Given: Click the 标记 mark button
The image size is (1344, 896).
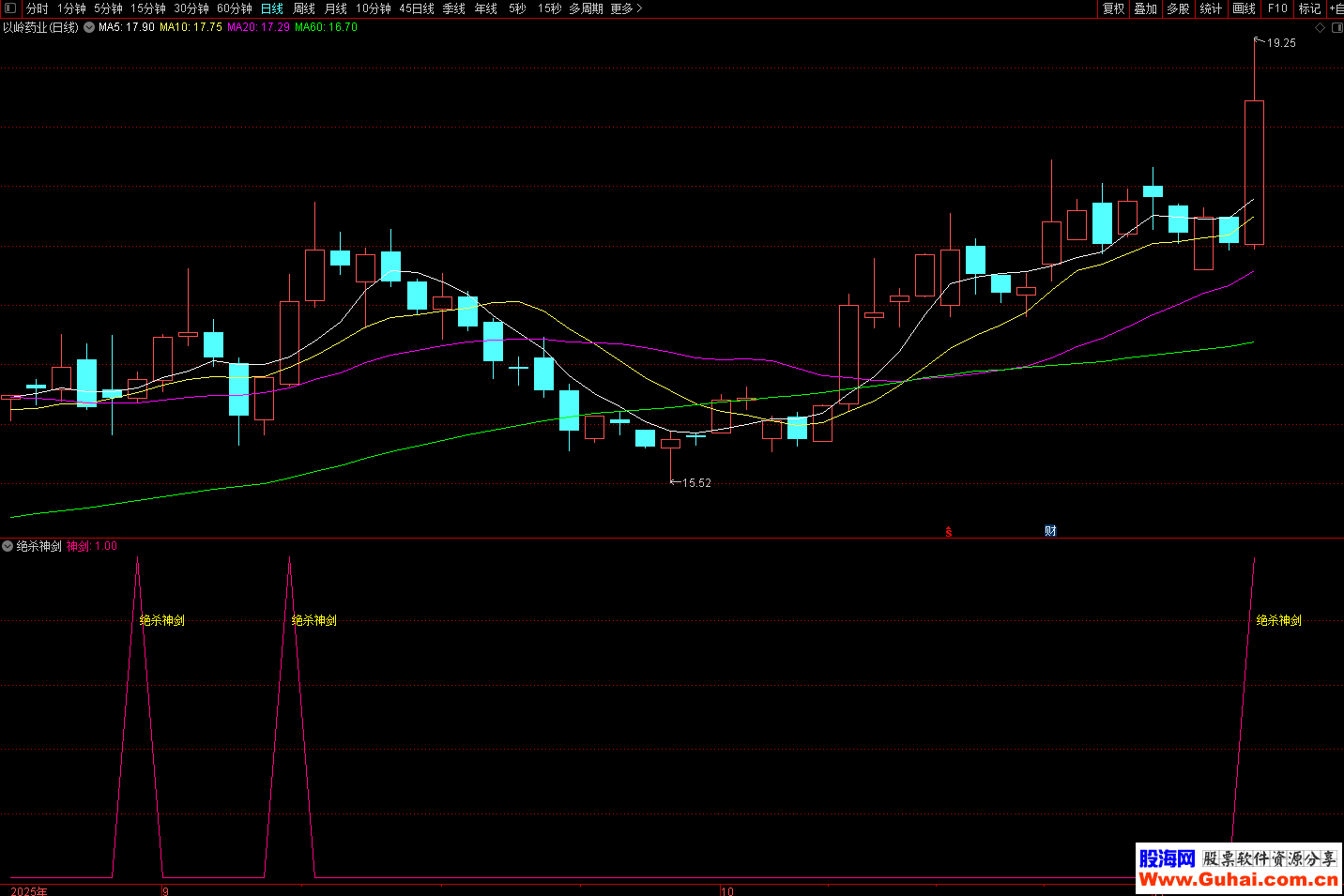Looking at the screenshot, I should pos(1309,8).
